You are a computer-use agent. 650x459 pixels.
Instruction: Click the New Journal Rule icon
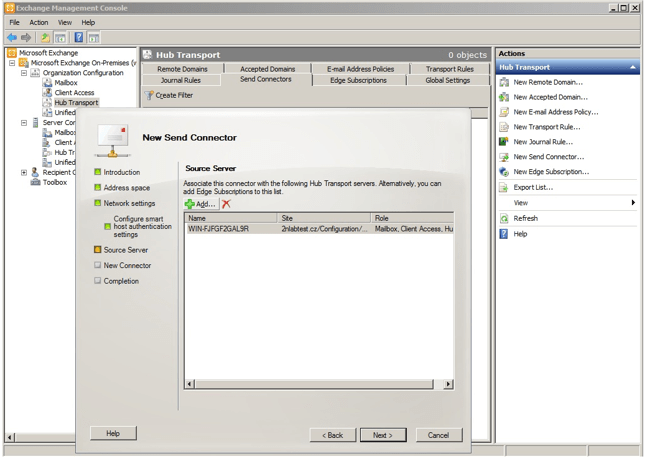[504, 142]
